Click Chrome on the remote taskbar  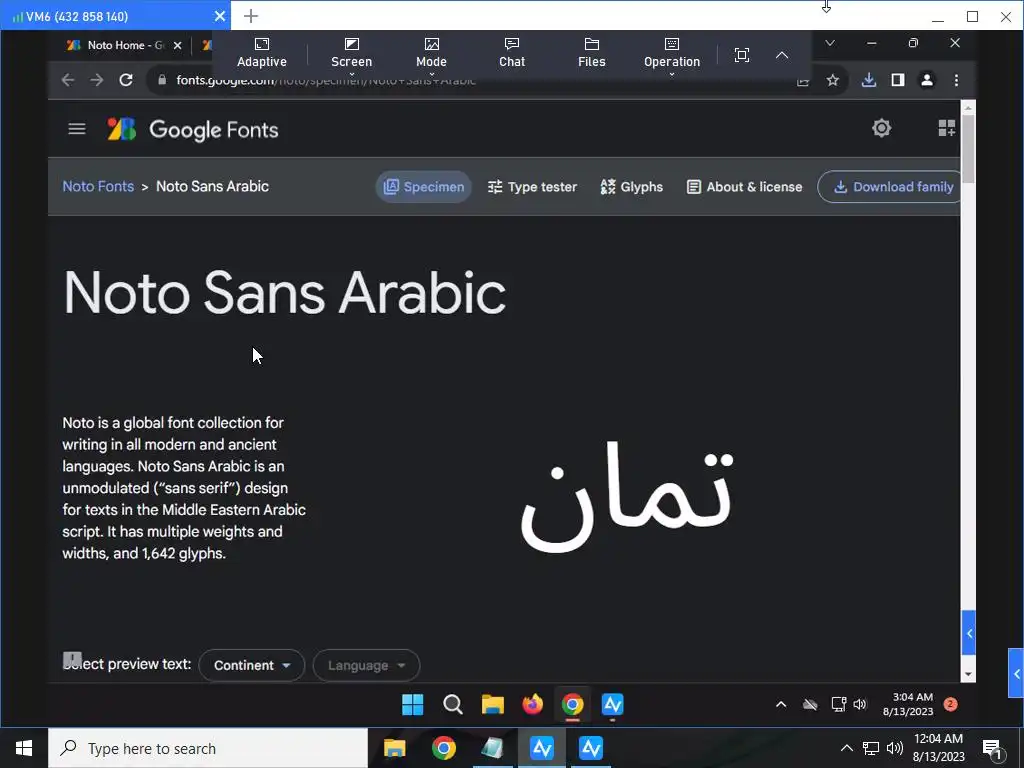(573, 705)
